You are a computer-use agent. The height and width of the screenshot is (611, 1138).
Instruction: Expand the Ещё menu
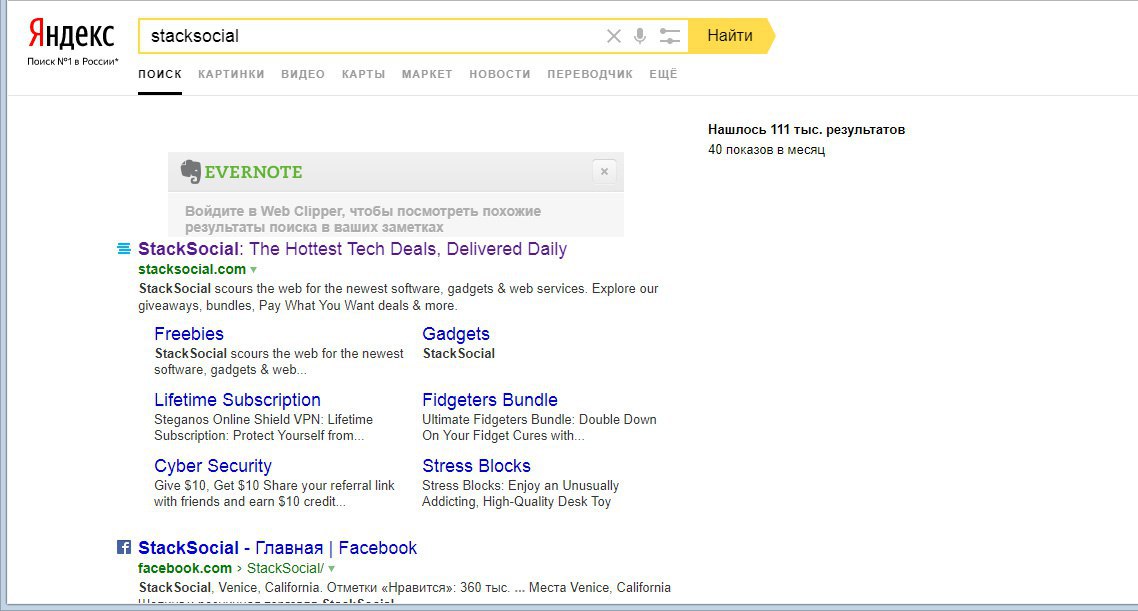point(663,74)
